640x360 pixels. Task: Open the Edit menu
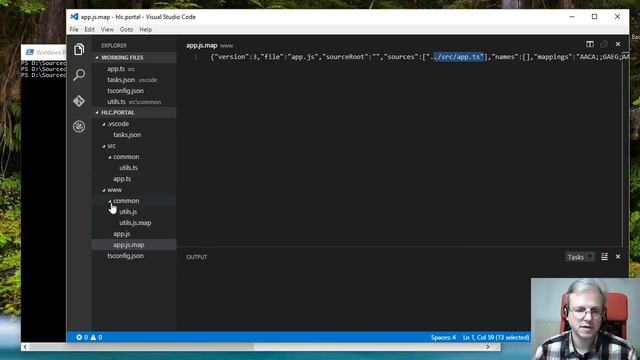(89, 29)
